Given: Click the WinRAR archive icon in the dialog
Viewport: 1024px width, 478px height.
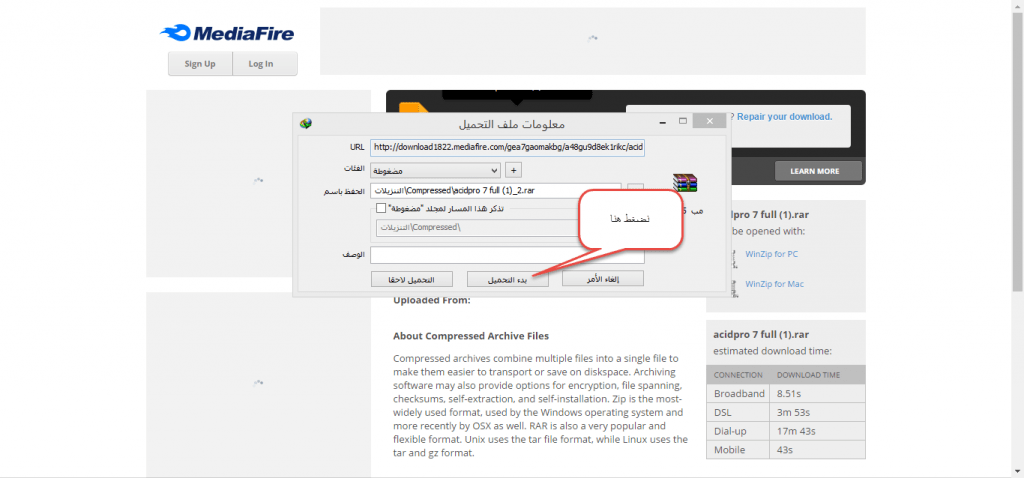Looking at the screenshot, I should pos(685,183).
